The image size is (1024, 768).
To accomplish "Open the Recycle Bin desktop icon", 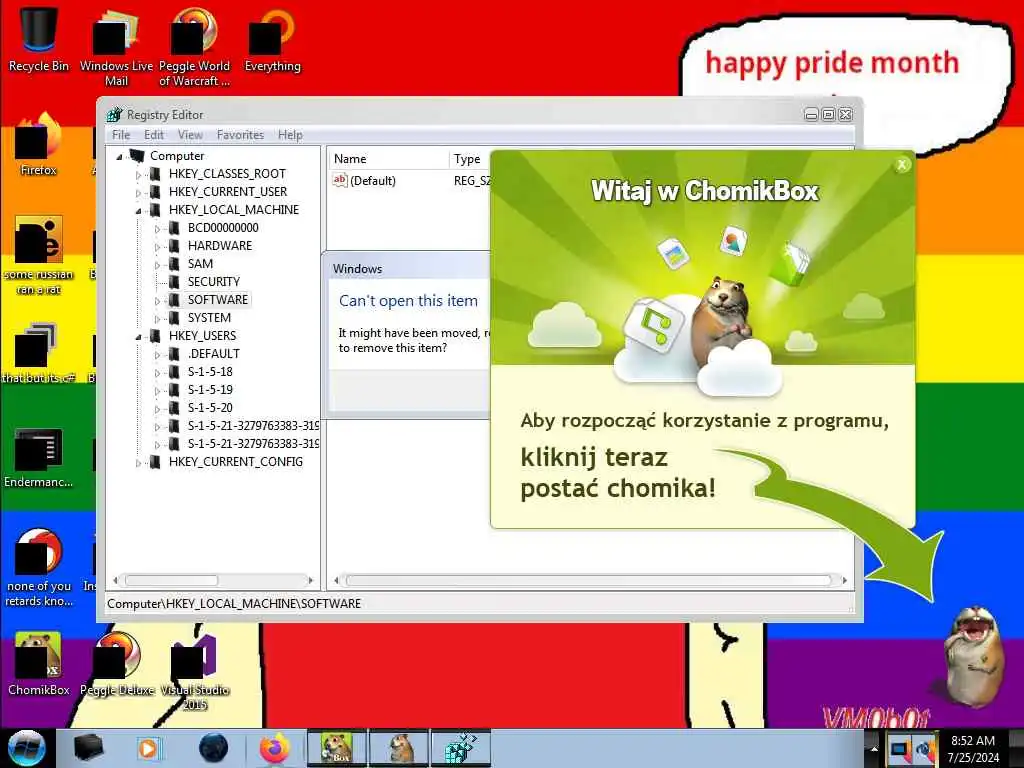I will (x=38, y=39).
